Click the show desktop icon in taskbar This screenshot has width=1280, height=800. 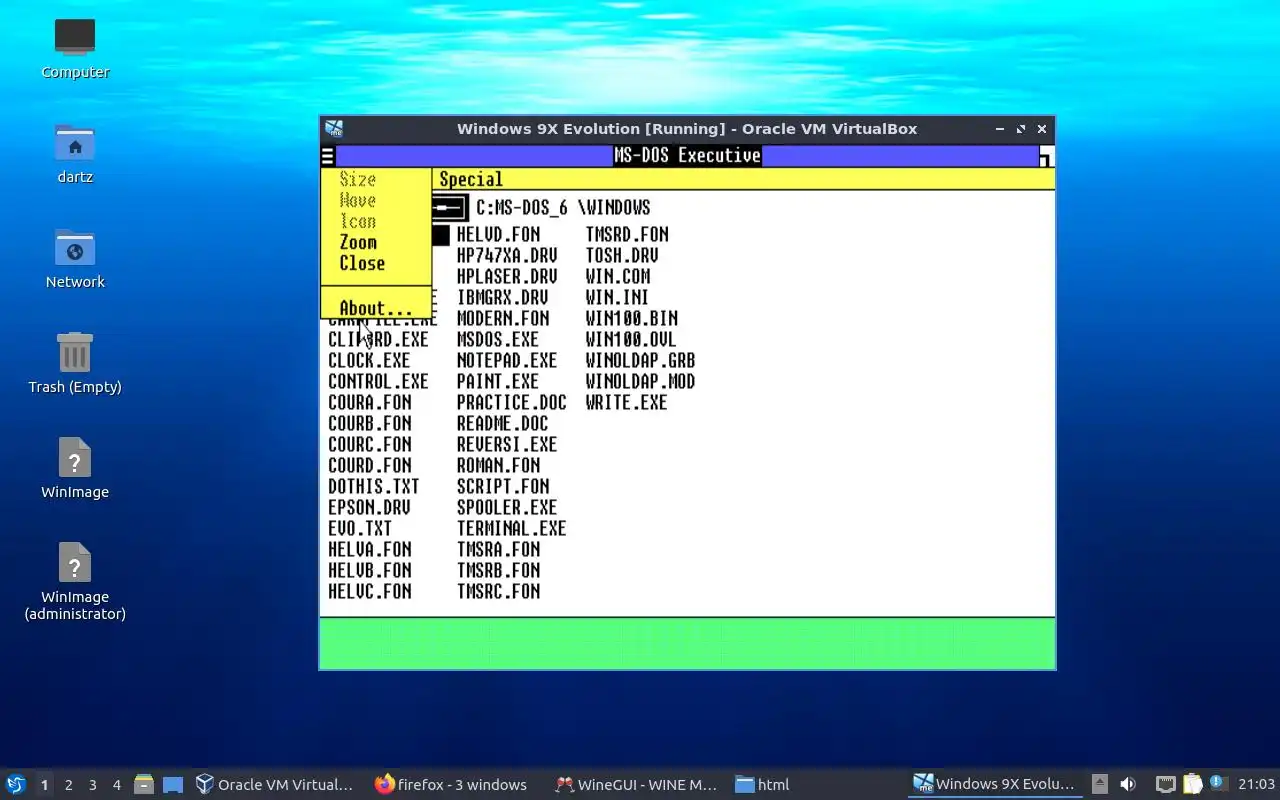[x=173, y=784]
